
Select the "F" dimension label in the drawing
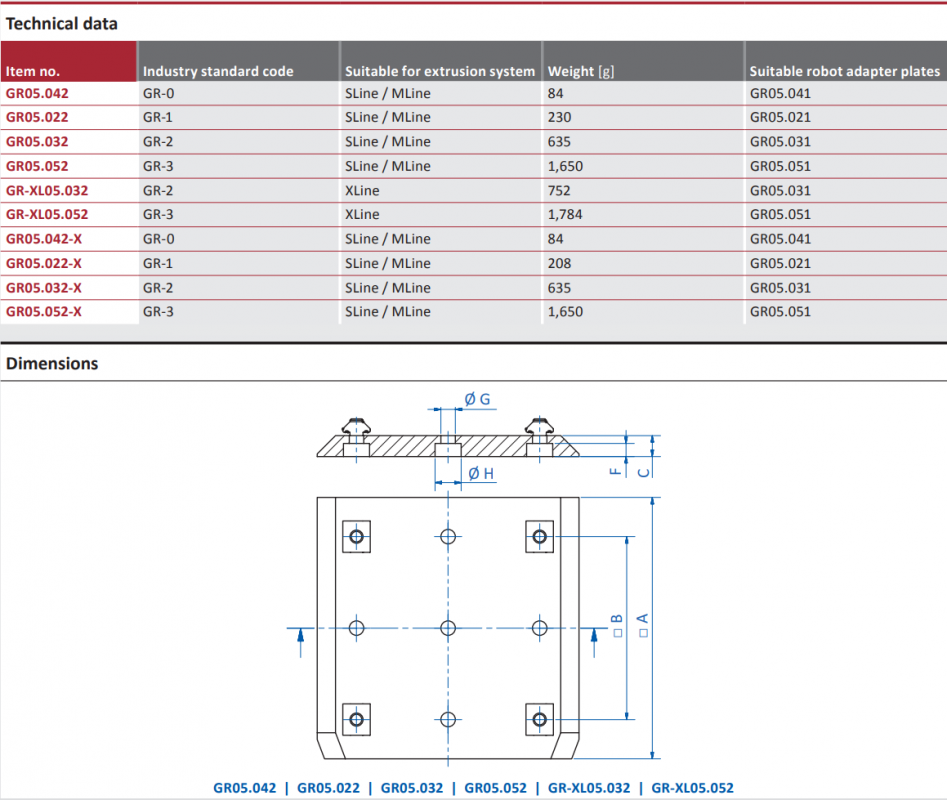615,472
